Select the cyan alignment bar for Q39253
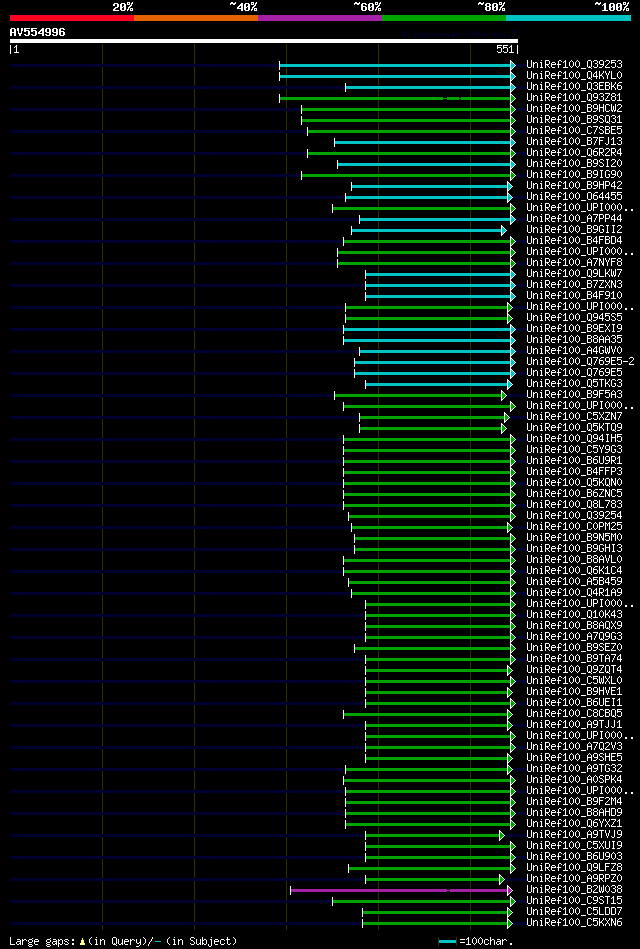 point(395,65)
